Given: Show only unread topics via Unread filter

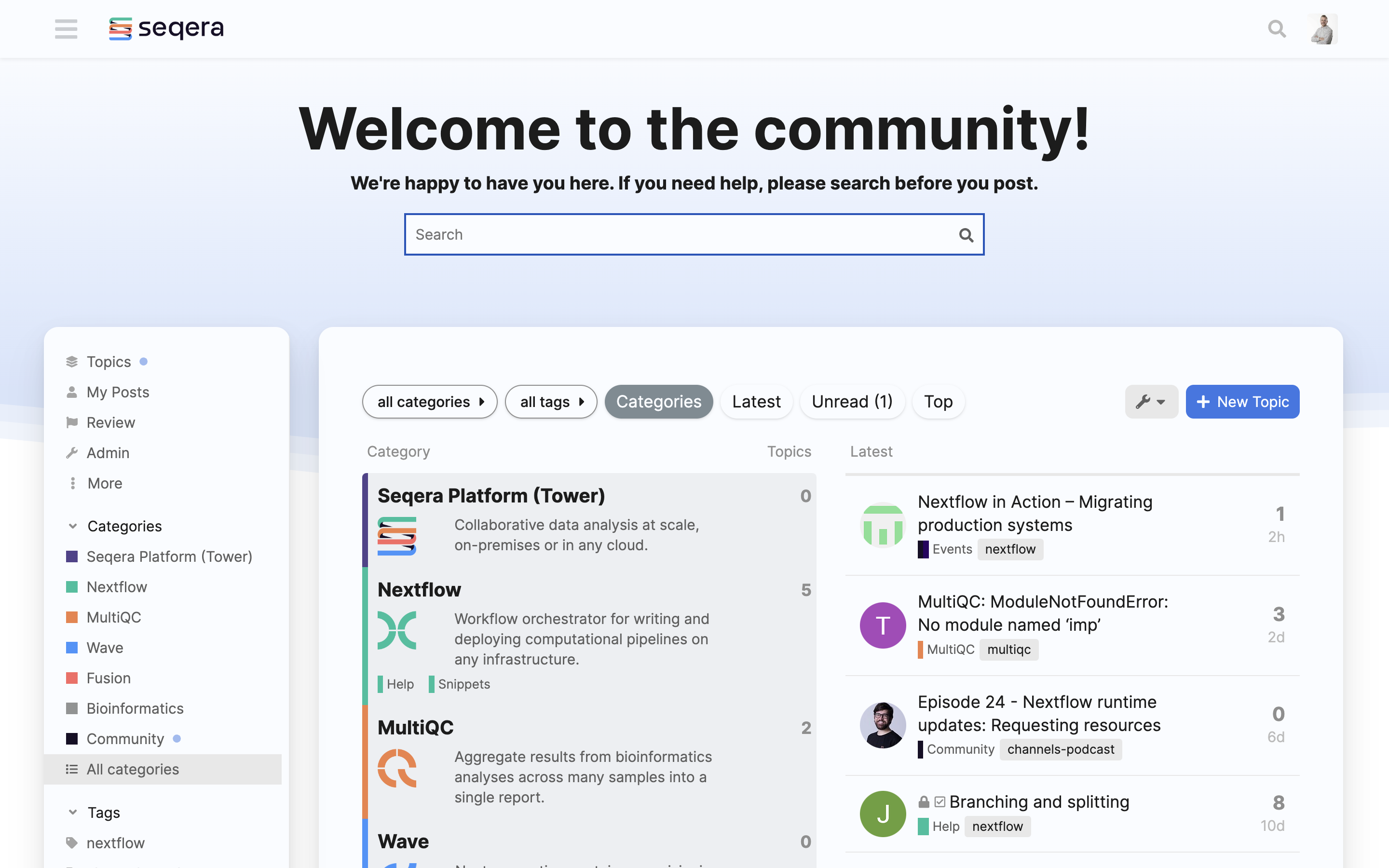Looking at the screenshot, I should 852,401.
